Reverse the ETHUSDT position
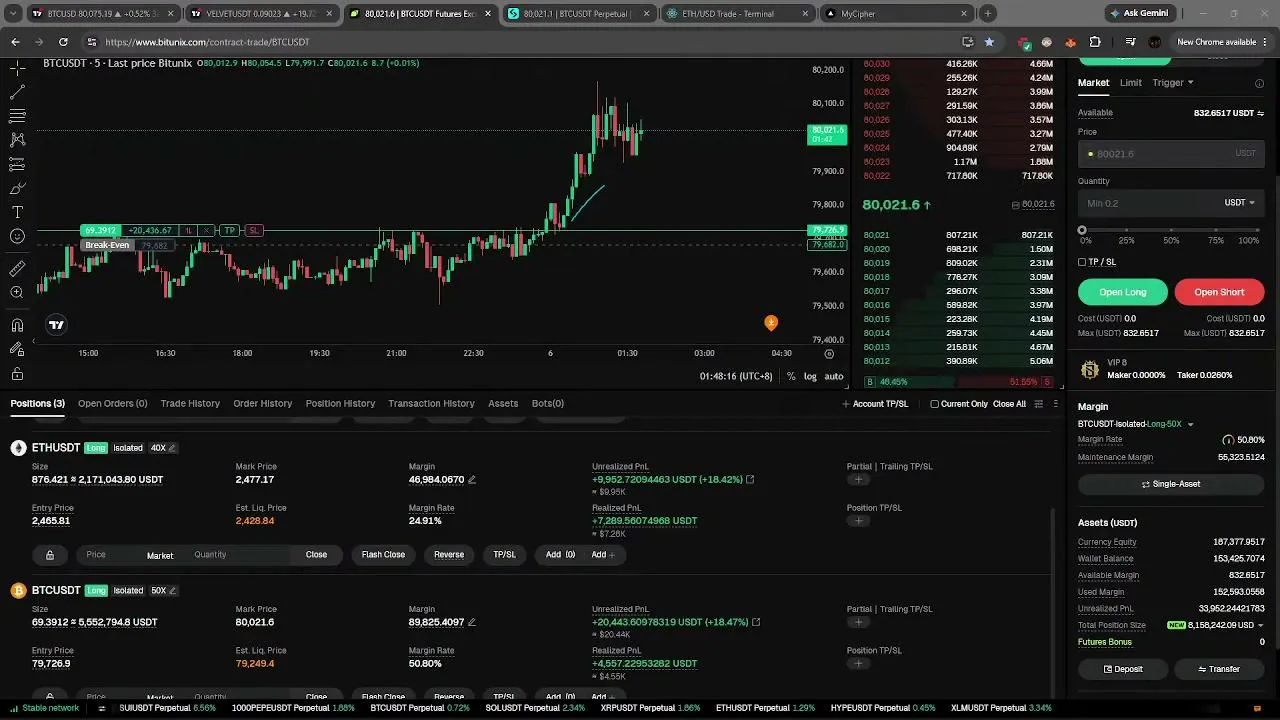This screenshot has height=720, width=1280. (x=449, y=555)
